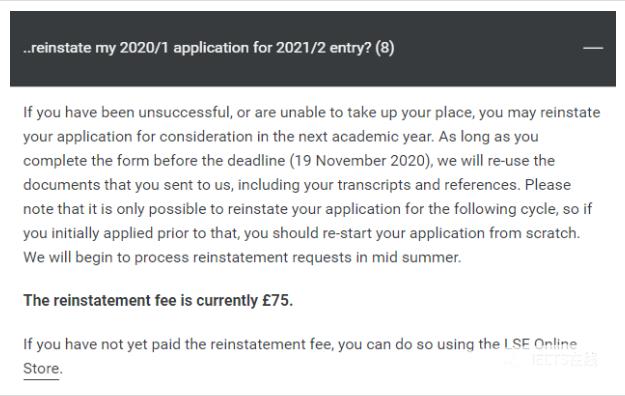Click the £75 amount in bold text
Viewport: 625px width, 396px height.
277,300
